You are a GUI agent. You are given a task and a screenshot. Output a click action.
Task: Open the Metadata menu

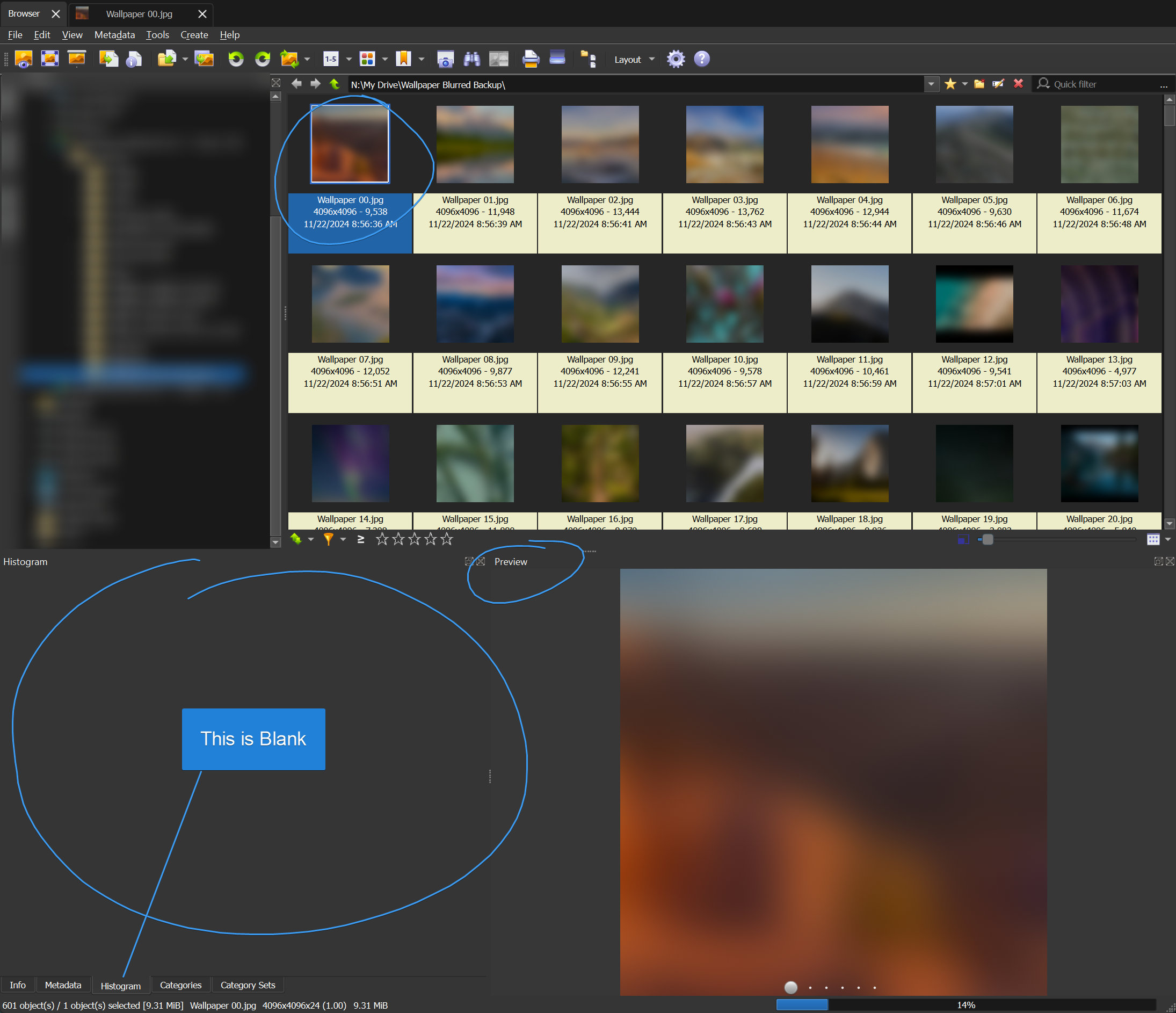click(114, 34)
